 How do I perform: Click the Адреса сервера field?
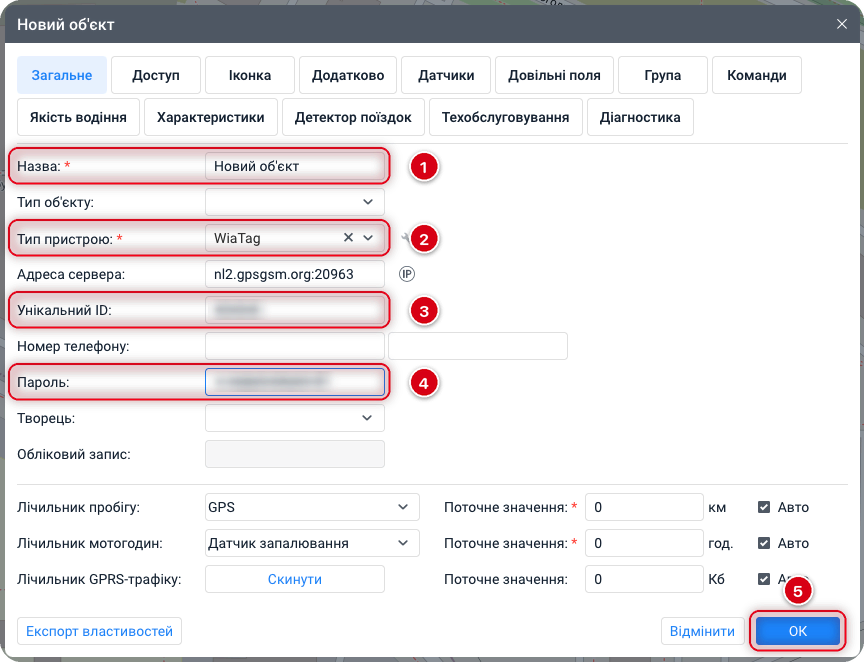[x=295, y=274]
